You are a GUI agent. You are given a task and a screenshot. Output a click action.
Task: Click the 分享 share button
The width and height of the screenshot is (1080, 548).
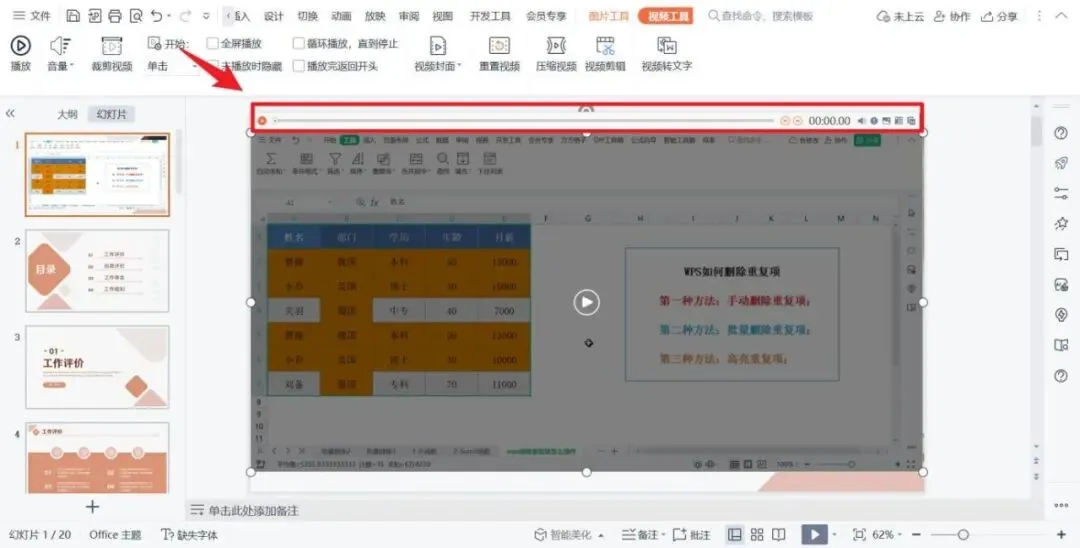pos(999,16)
